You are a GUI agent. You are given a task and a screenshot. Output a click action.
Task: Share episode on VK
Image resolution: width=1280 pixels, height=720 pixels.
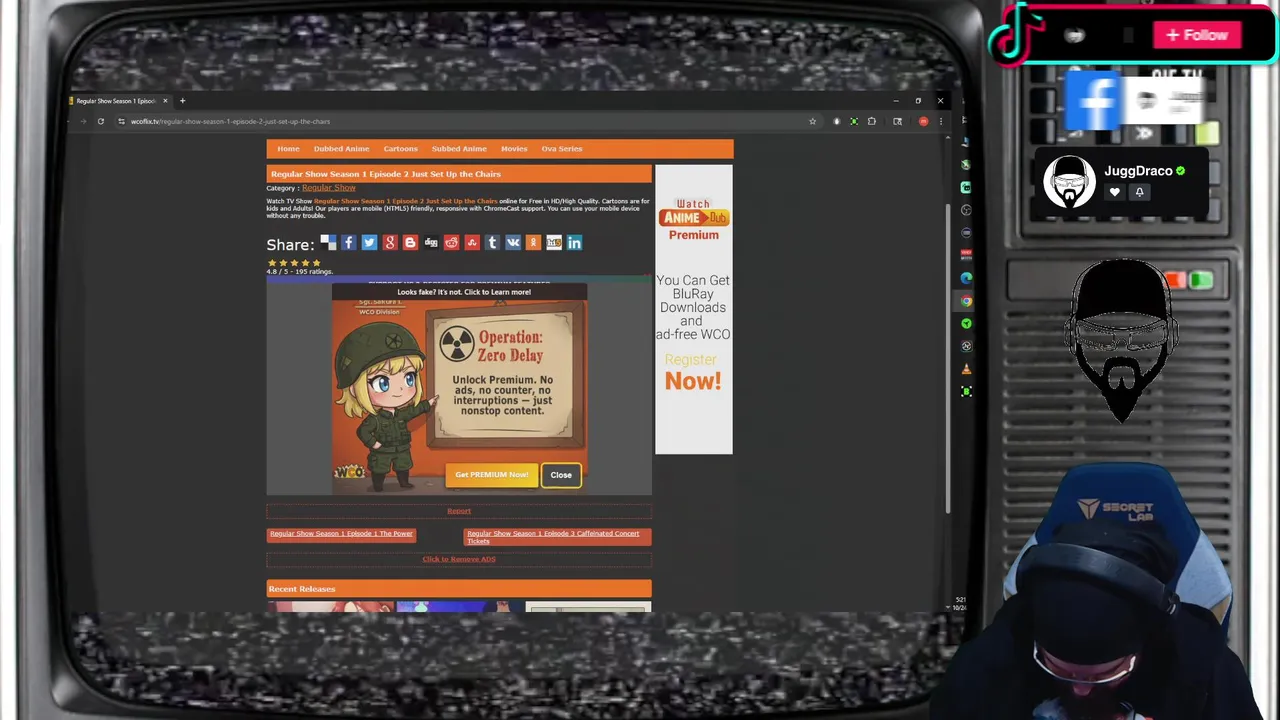click(513, 243)
